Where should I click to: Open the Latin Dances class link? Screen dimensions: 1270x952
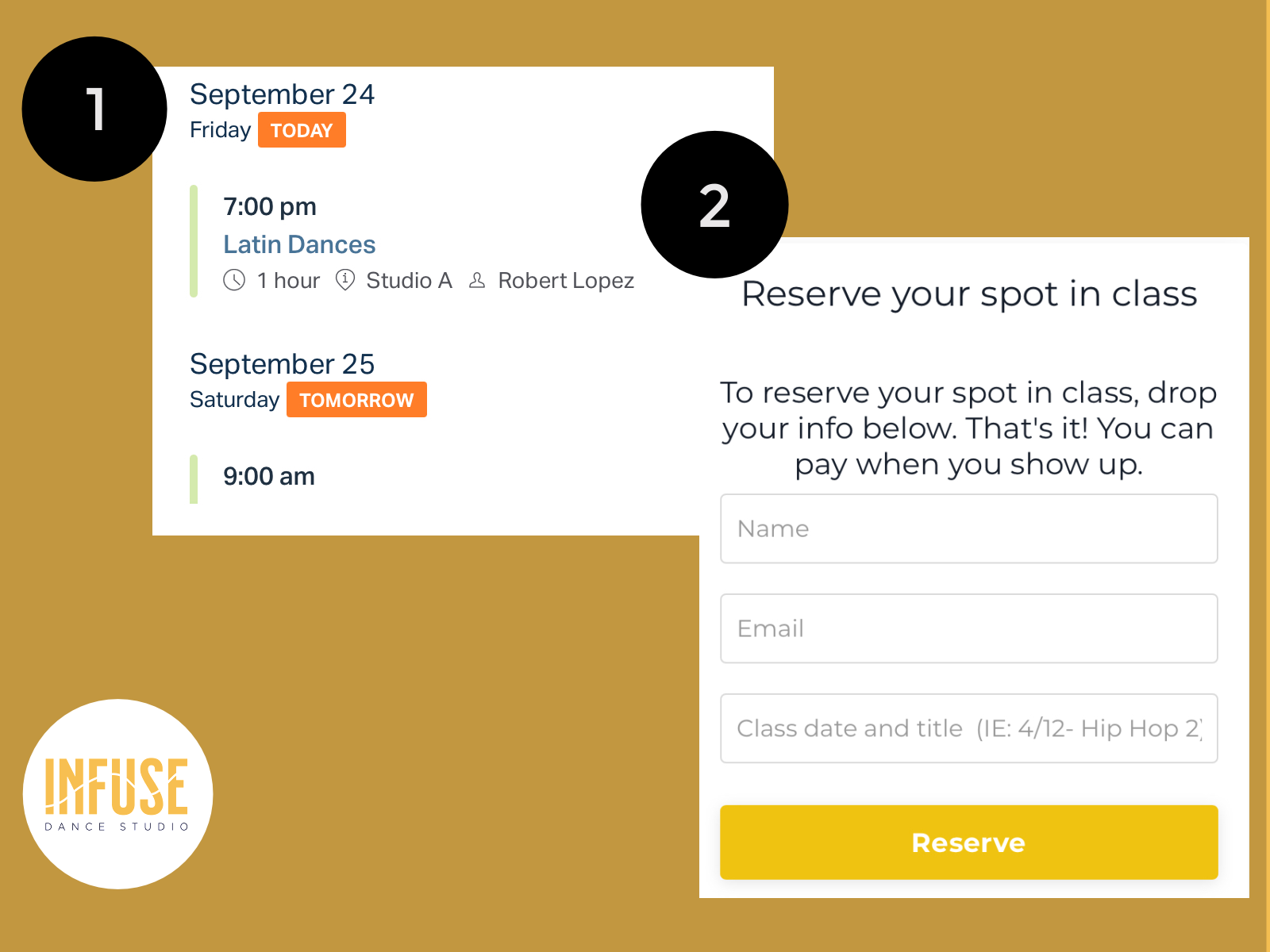pos(299,244)
